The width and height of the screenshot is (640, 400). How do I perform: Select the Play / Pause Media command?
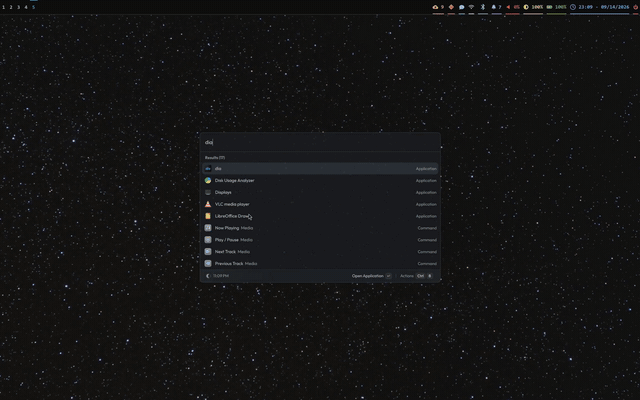pos(320,240)
